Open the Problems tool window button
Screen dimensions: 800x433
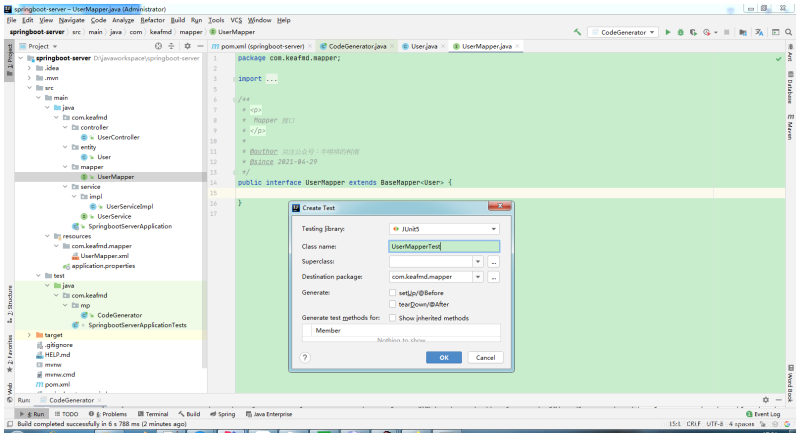click(108, 414)
